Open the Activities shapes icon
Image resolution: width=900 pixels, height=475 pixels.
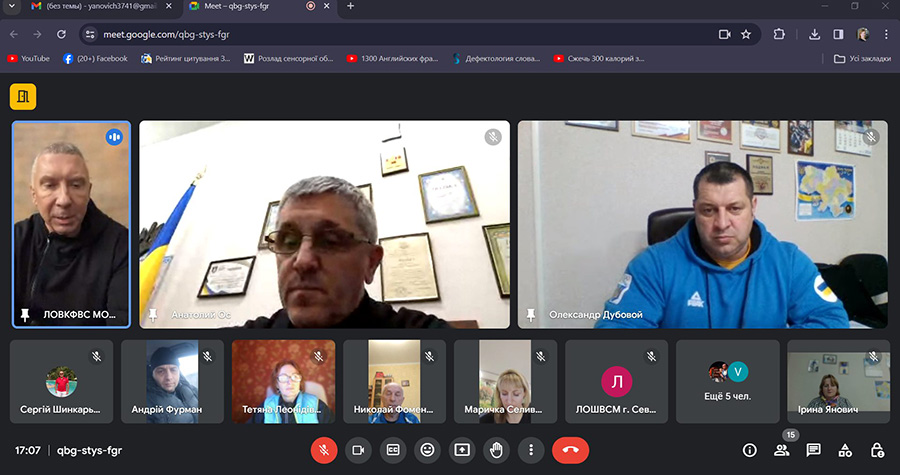tap(845, 450)
